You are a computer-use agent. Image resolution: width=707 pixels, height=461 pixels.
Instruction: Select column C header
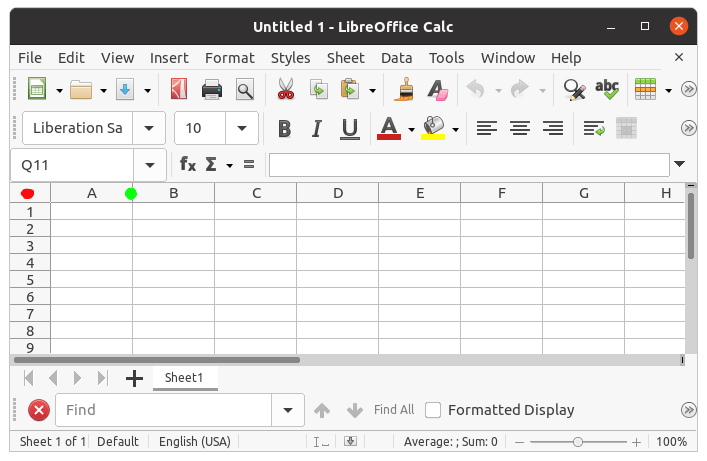pos(256,194)
